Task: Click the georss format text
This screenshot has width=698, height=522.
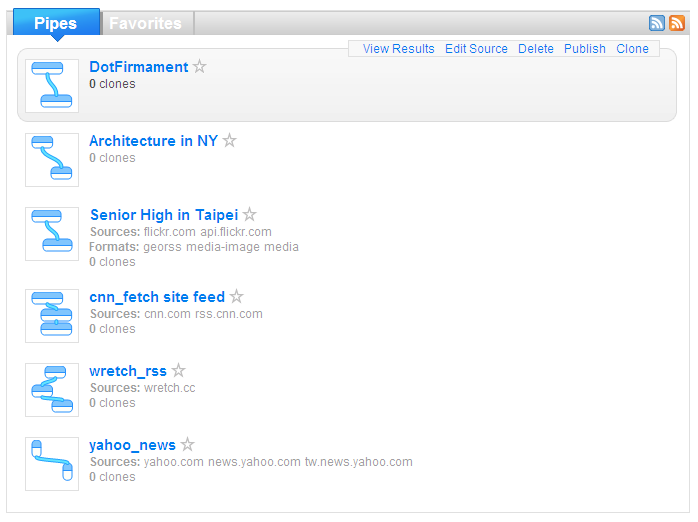Action: coord(162,247)
